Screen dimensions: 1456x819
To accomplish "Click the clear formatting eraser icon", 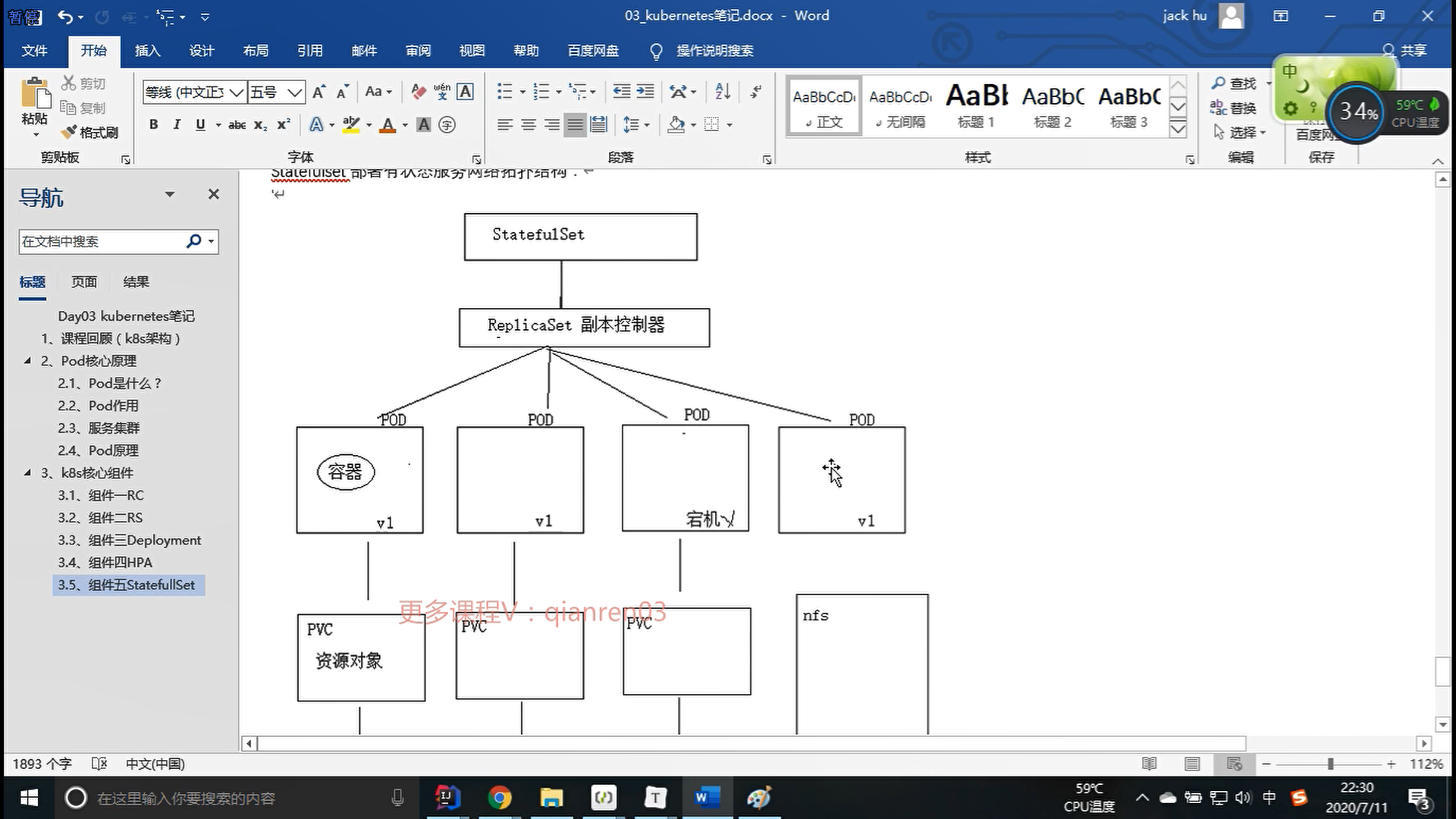I will (418, 92).
